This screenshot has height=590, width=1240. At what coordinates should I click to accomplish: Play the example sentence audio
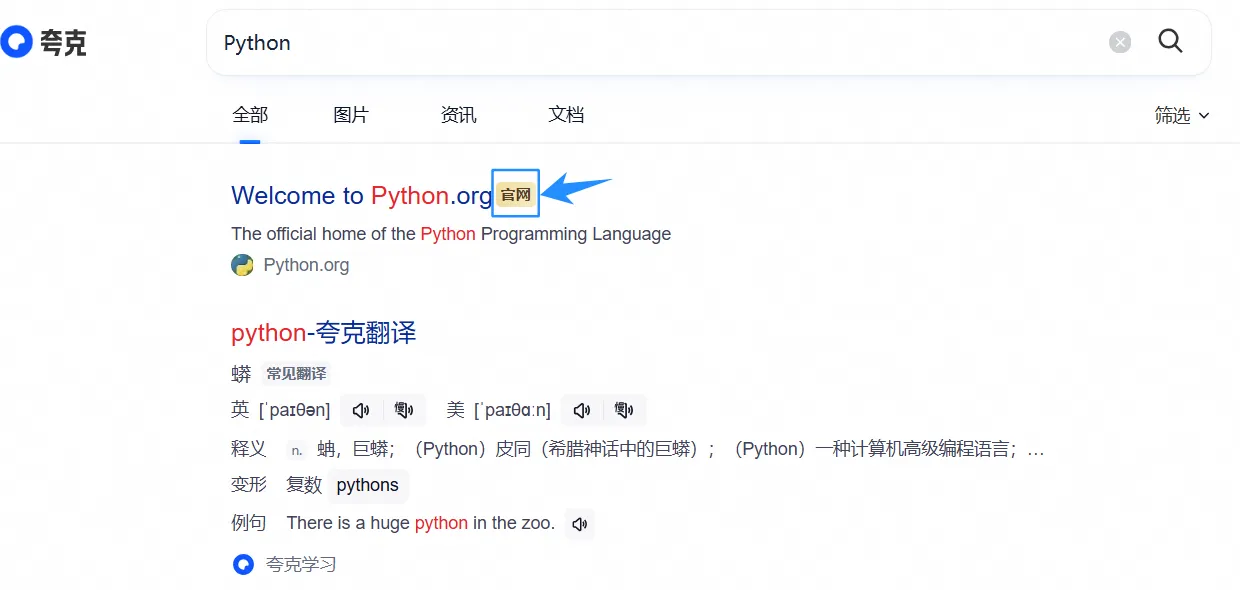[x=579, y=523]
